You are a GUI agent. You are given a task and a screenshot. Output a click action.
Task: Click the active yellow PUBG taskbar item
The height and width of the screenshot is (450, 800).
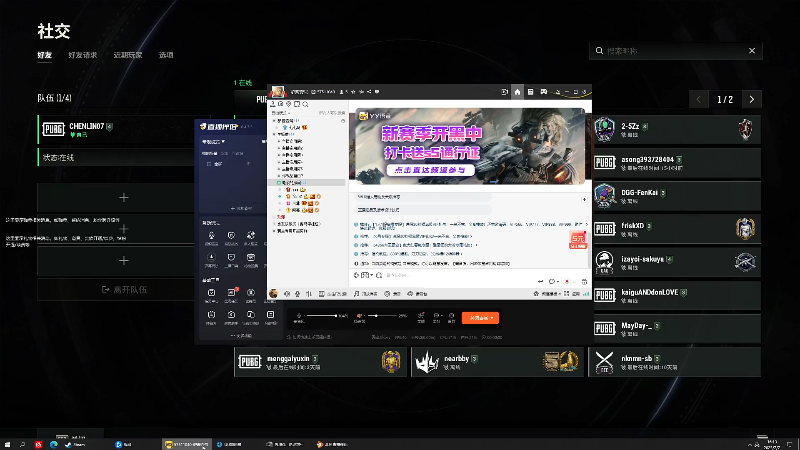tap(187, 444)
